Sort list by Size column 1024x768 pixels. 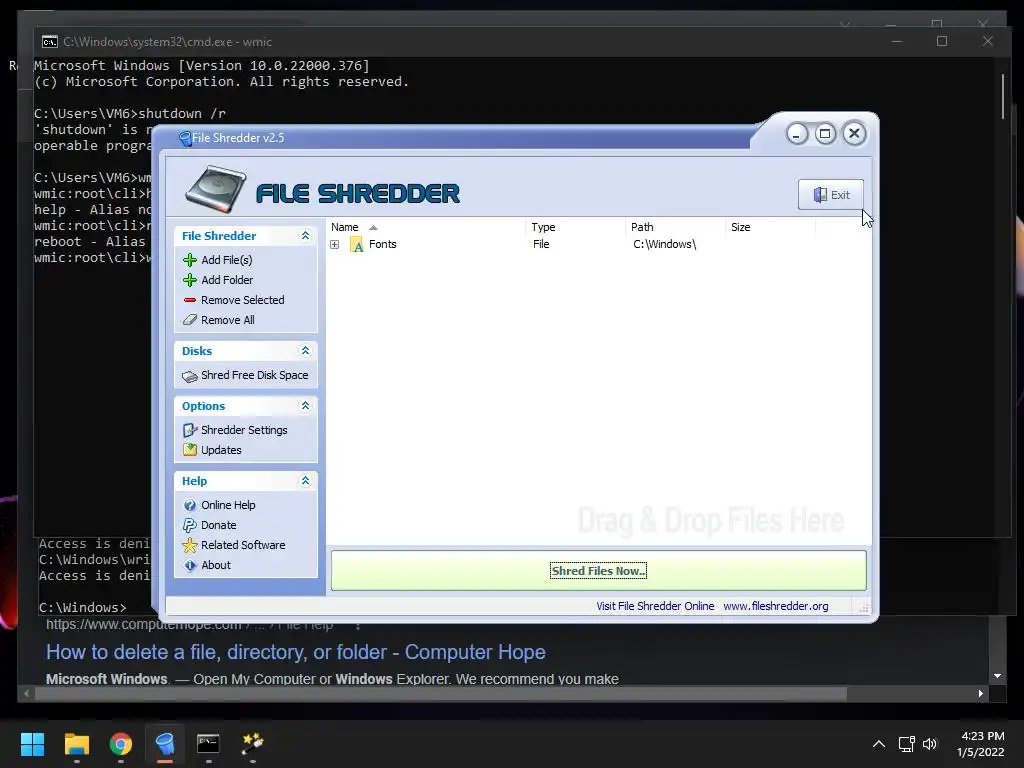(771, 227)
